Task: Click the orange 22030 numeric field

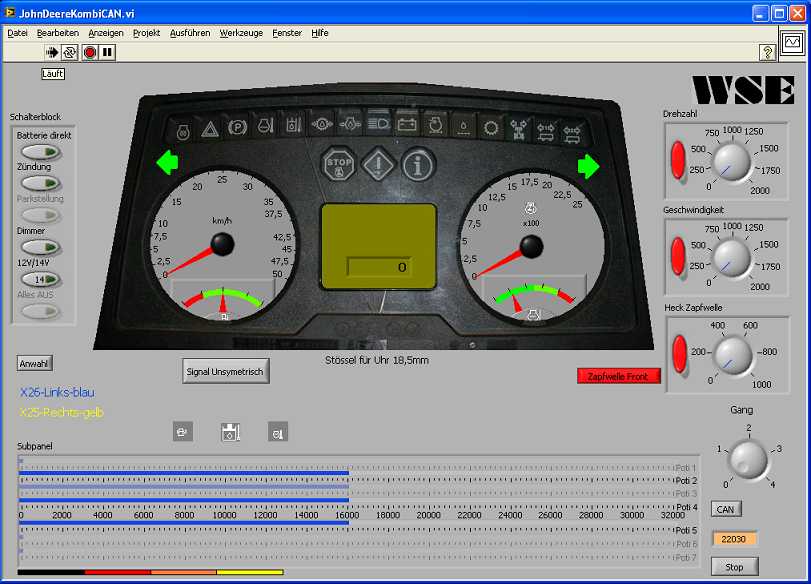Action: click(x=734, y=539)
